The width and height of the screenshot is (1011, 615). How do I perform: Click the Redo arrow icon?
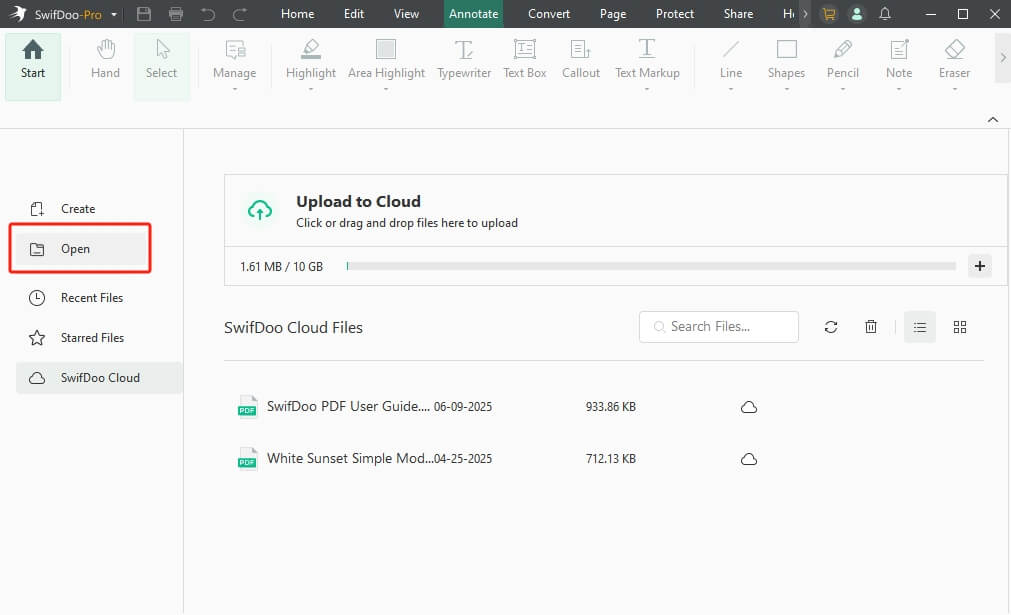239,14
